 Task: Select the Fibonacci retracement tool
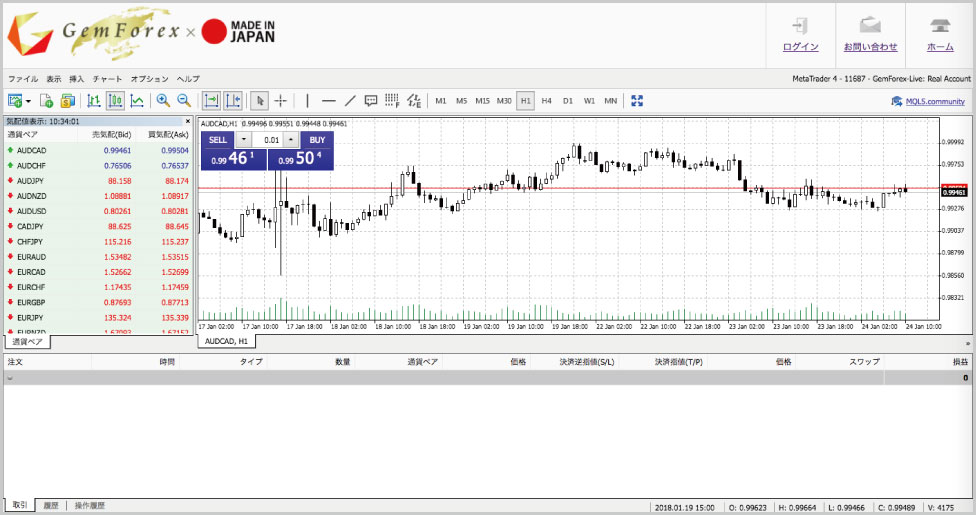(x=392, y=100)
